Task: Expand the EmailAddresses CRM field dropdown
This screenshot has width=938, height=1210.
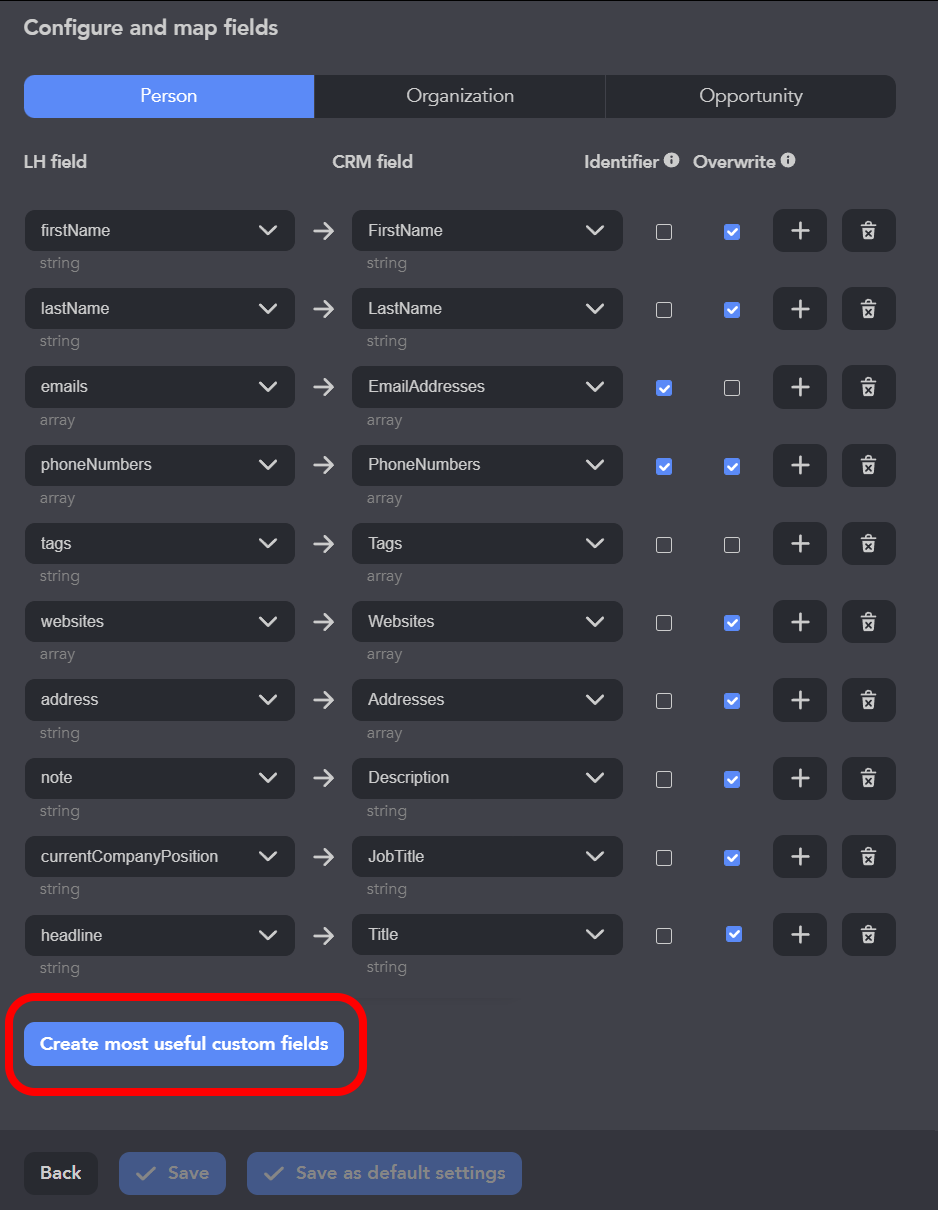Action: (487, 387)
